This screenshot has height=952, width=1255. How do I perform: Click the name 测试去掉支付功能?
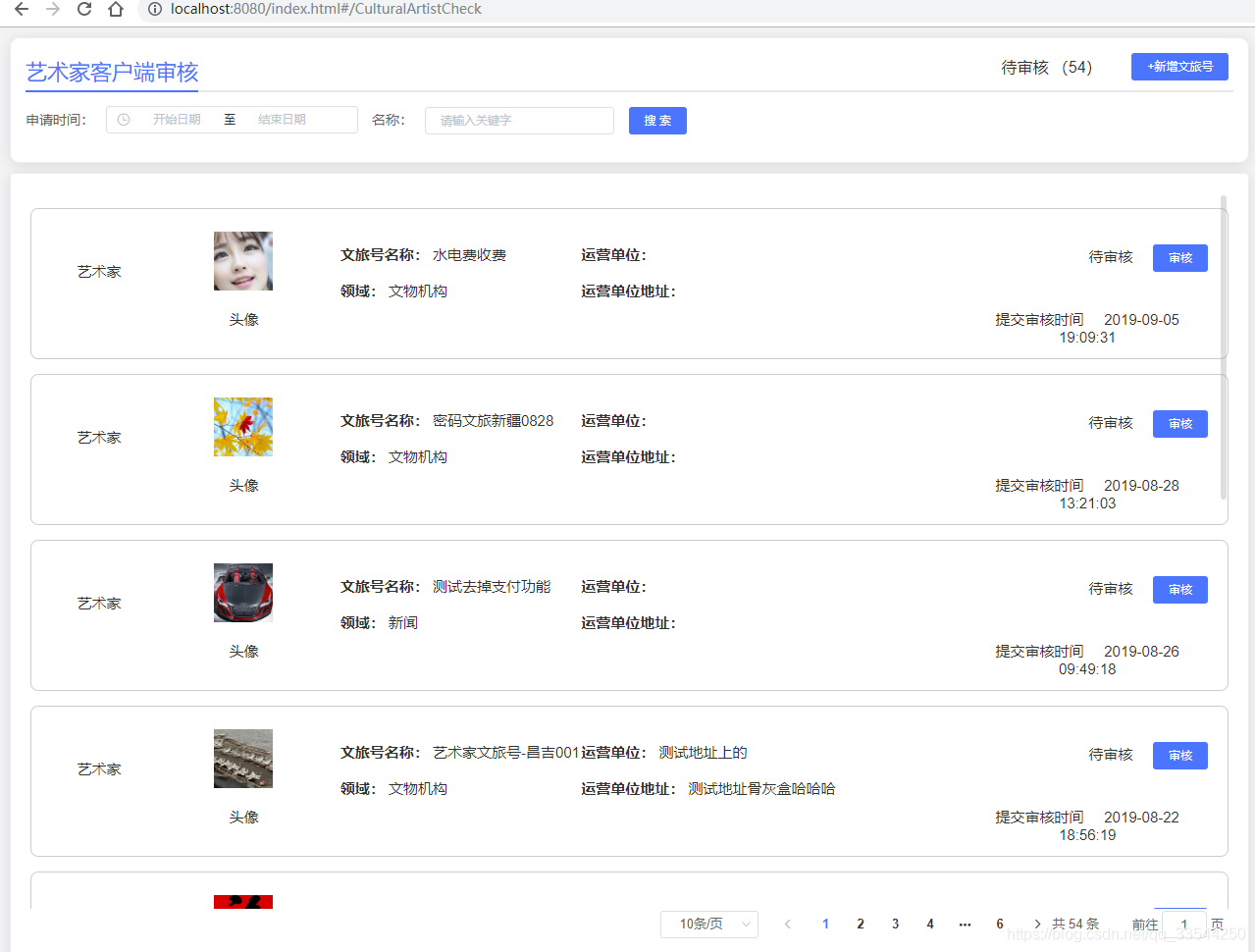(492, 587)
